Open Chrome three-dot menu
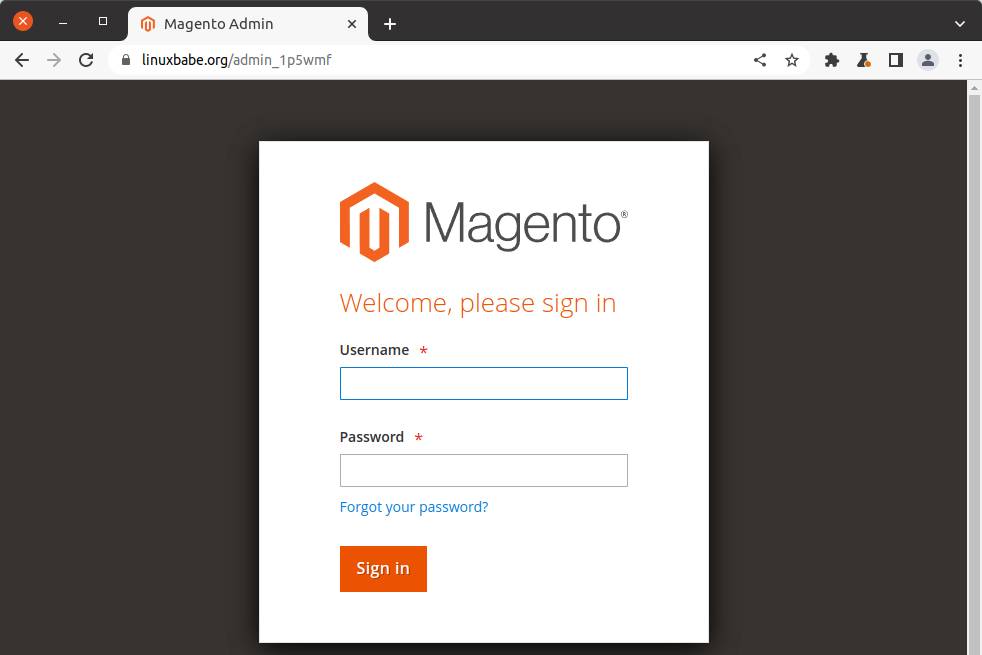This screenshot has height=655, width=982. [960, 60]
